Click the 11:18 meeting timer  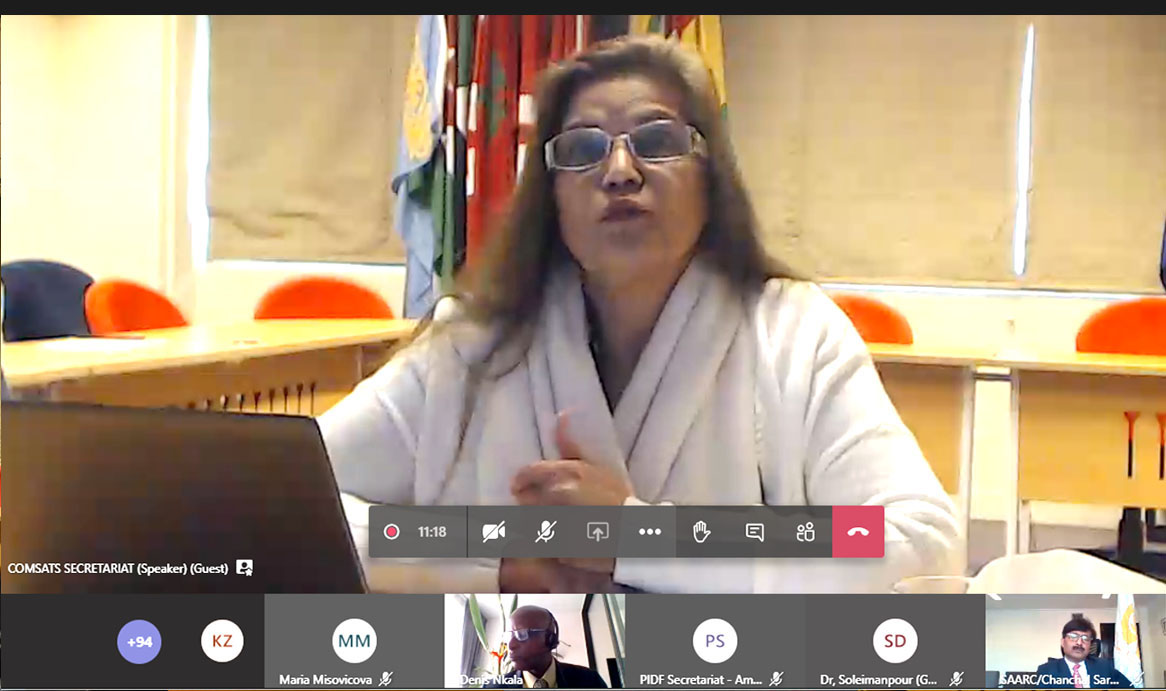(x=432, y=532)
